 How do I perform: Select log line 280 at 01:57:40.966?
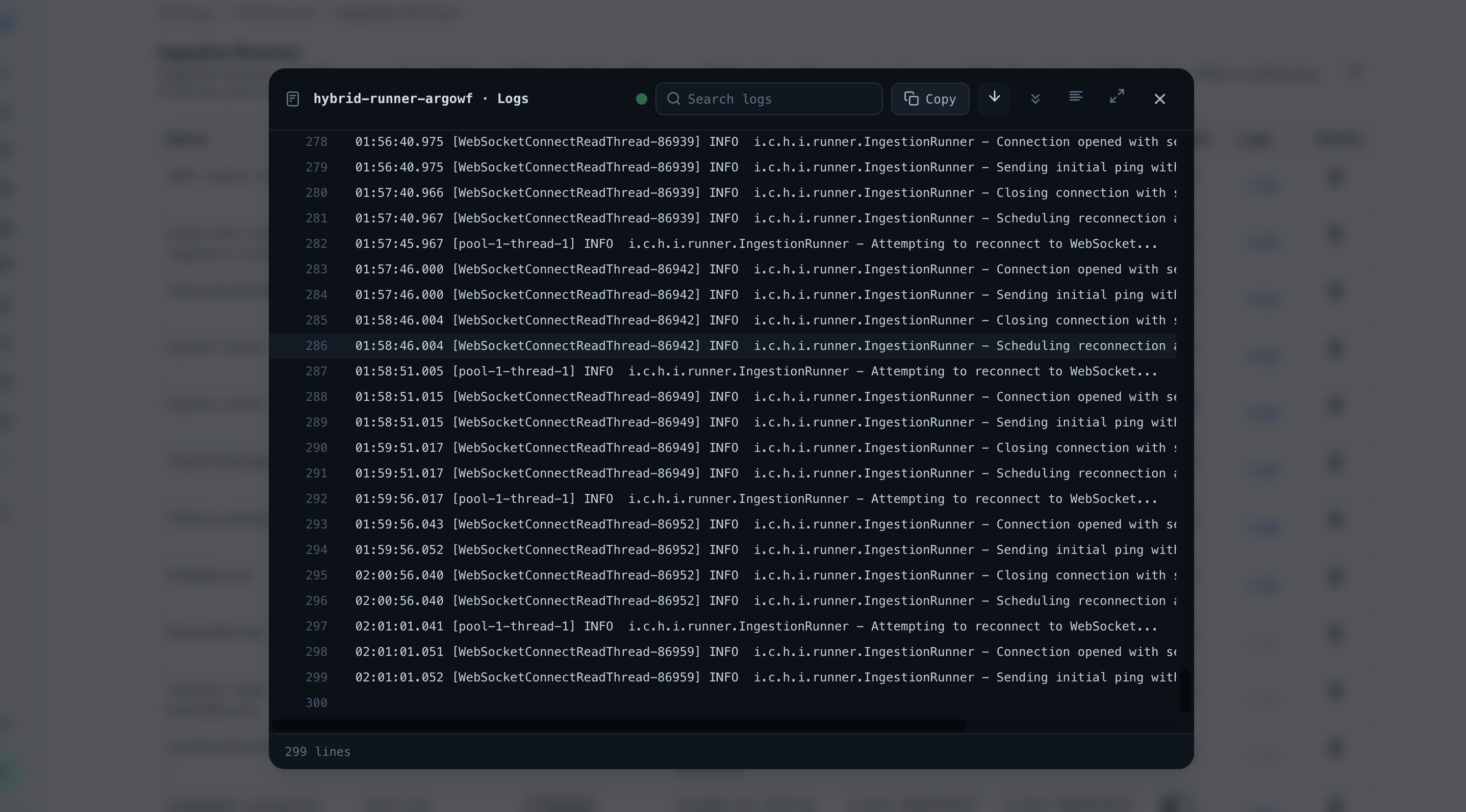[723, 193]
